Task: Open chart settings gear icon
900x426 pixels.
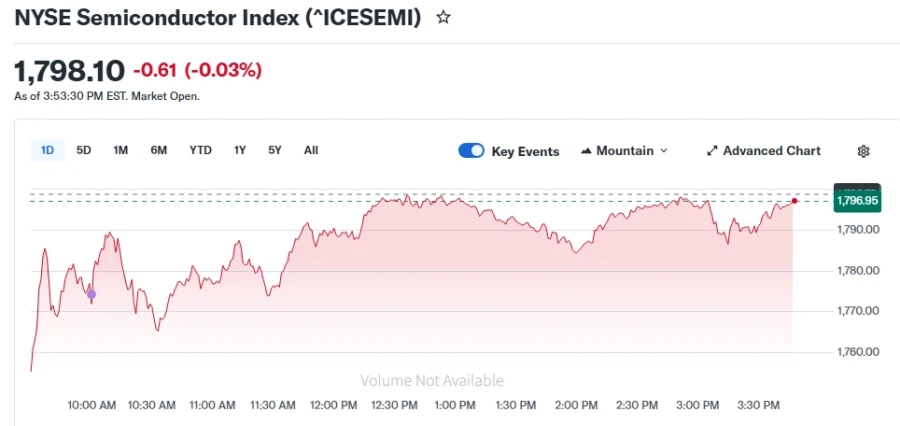Action: click(x=864, y=151)
